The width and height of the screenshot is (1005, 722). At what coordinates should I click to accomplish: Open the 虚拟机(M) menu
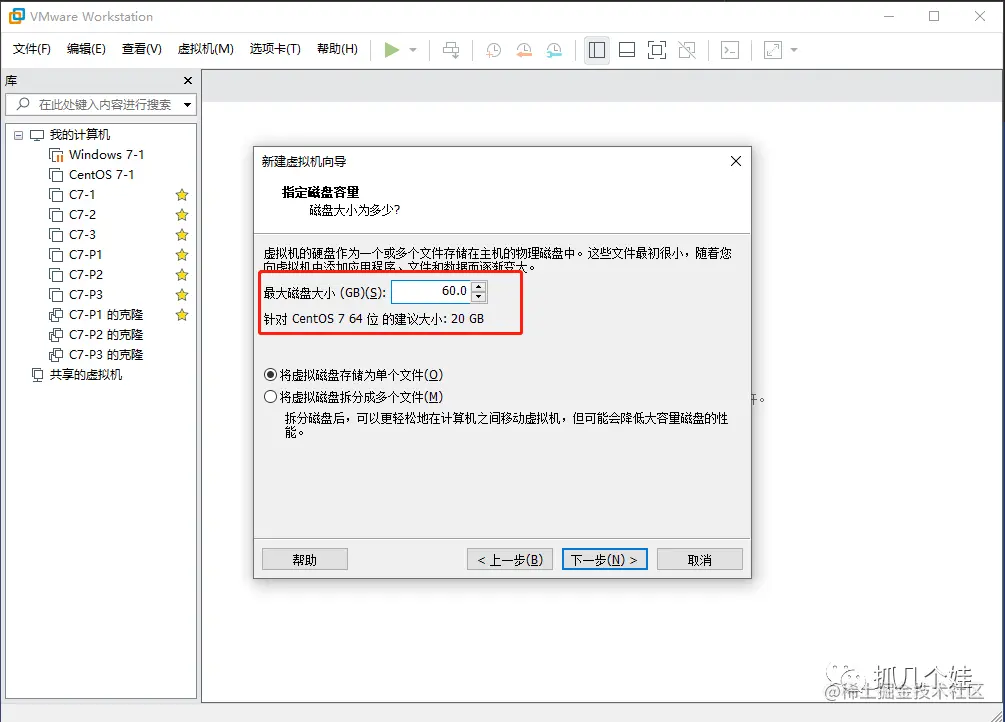coord(205,49)
